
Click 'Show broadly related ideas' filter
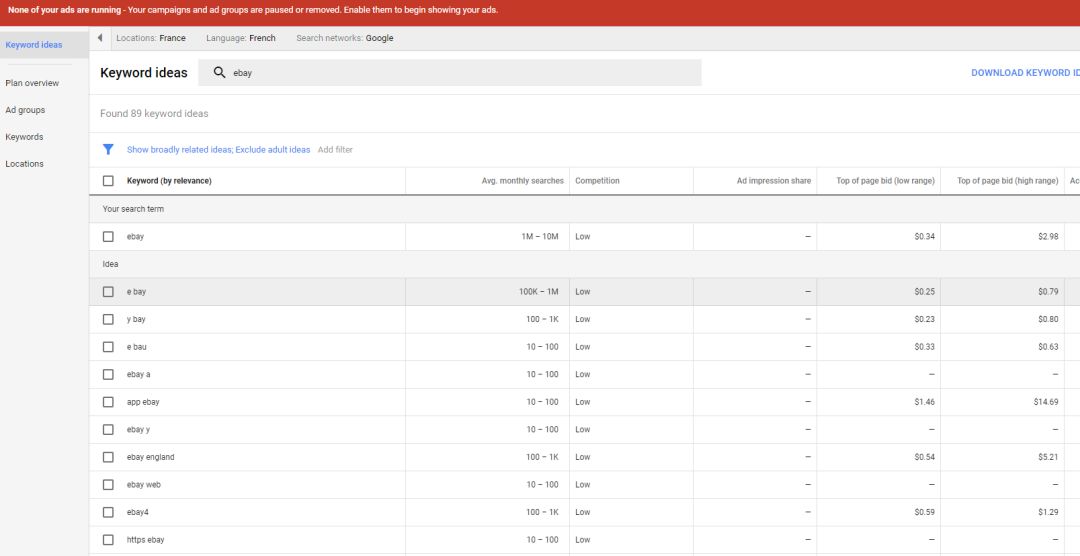(179, 150)
